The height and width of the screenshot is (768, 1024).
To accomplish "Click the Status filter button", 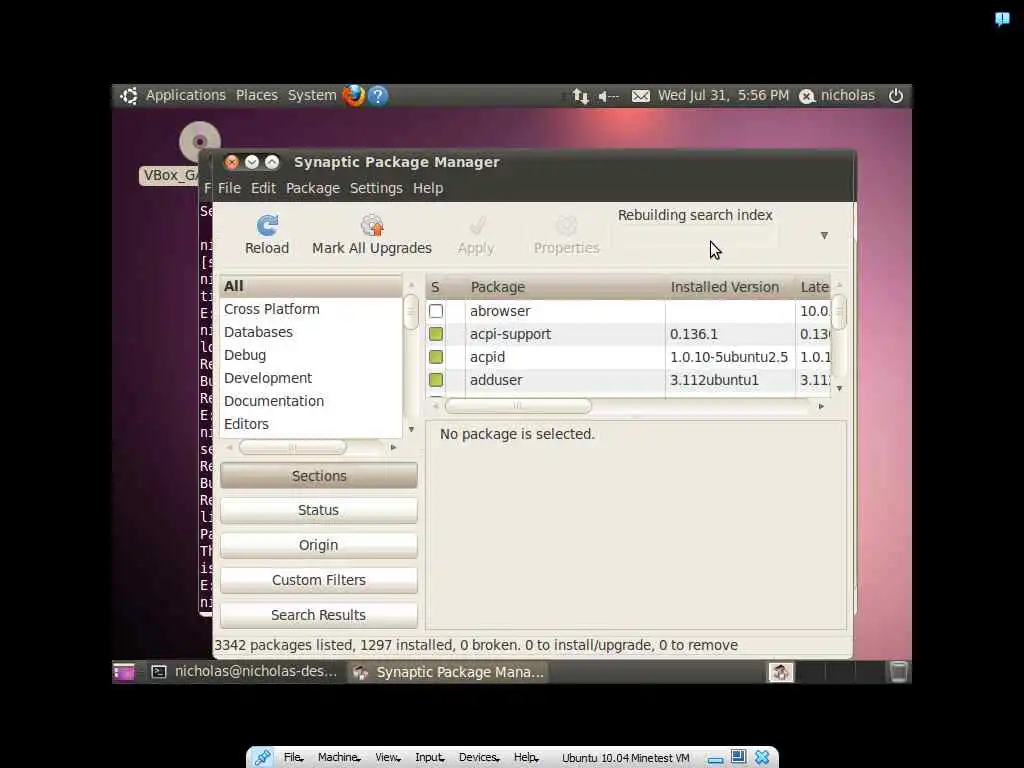I will click(319, 511).
